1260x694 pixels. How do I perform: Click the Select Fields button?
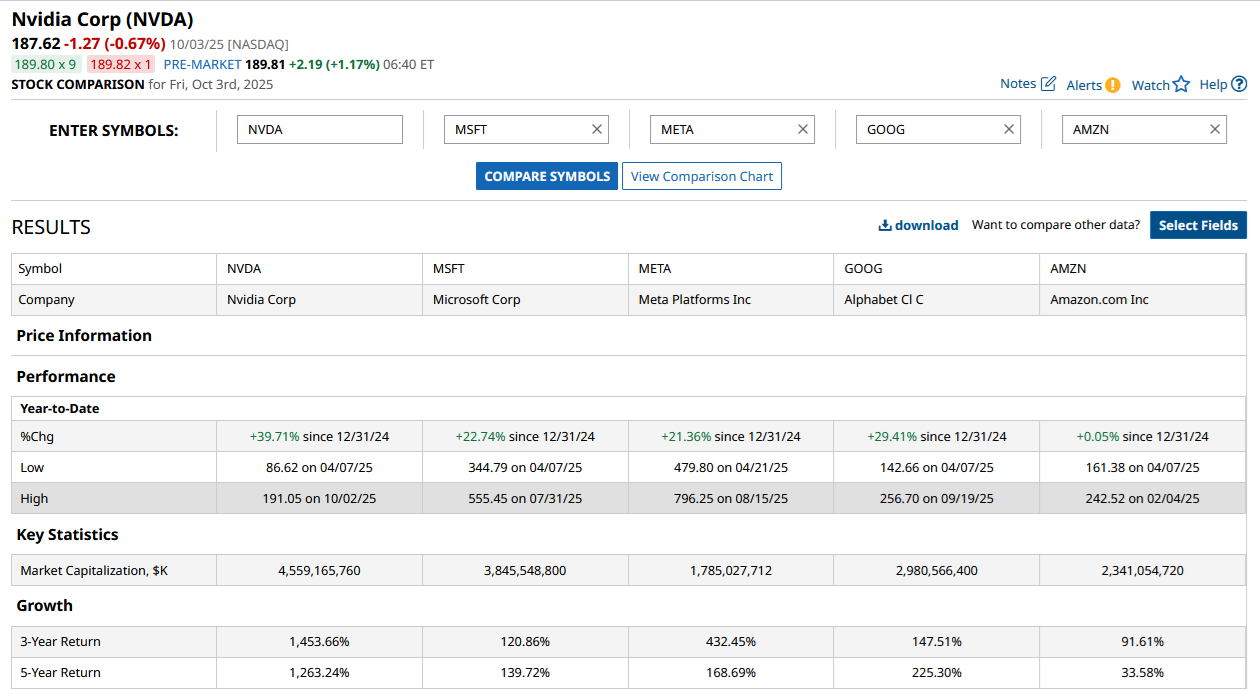click(x=1198, y=225)
